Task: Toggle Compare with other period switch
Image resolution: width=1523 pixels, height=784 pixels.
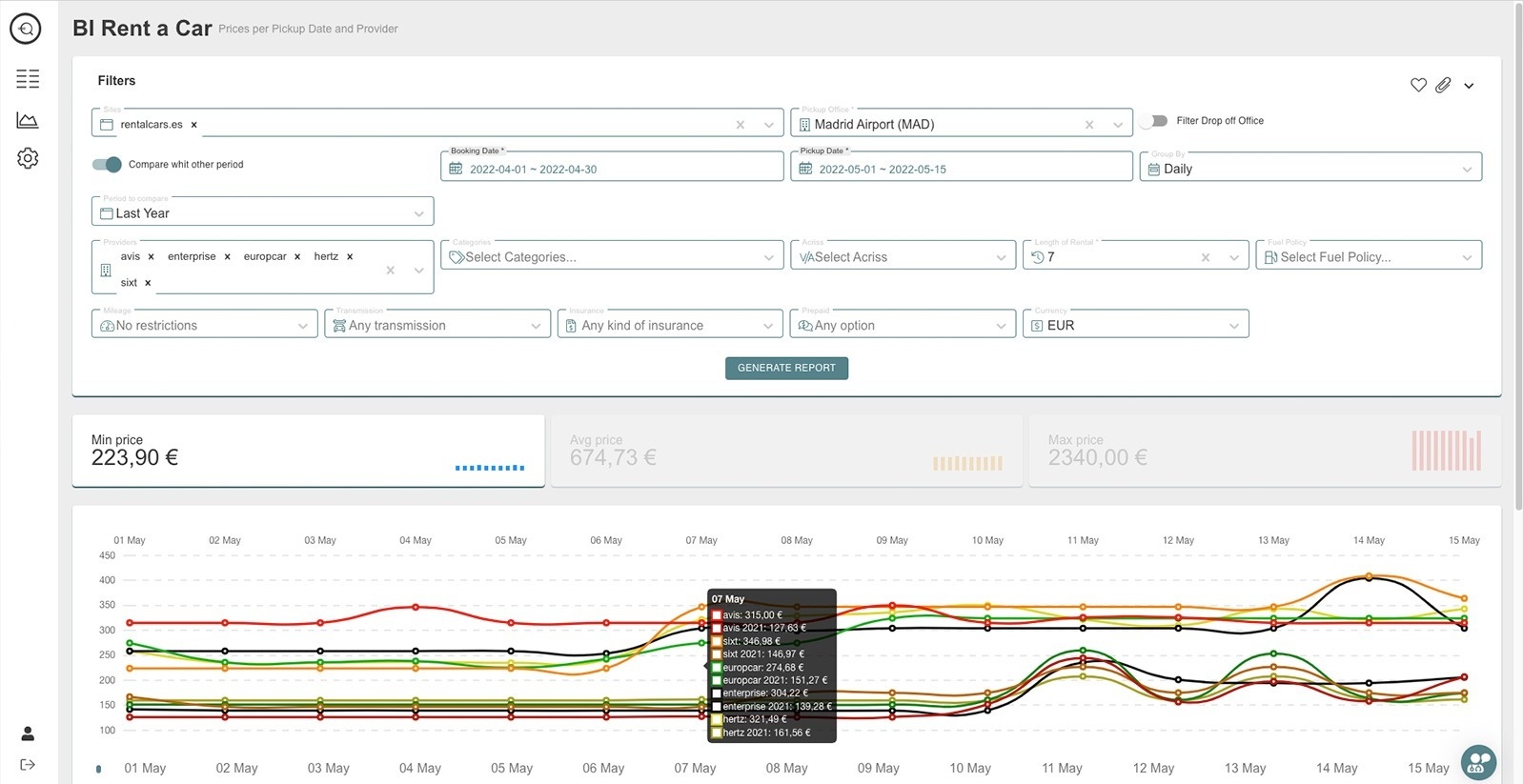Action: point(107,164)
